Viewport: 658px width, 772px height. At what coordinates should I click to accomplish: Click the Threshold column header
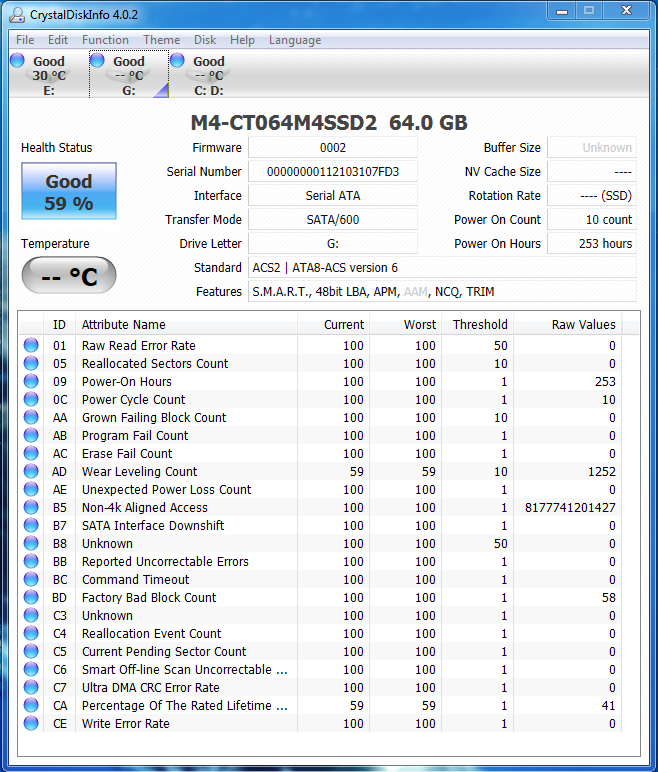pyautogui.click(x=477, y=325)
